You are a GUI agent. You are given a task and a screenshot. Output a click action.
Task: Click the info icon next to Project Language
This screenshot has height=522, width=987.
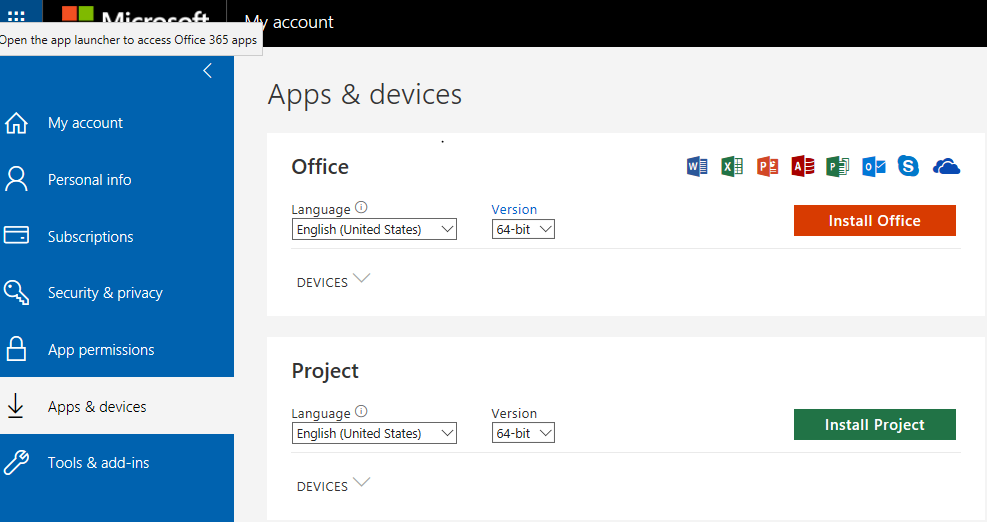pyautogui.click(x=361, y=411)
